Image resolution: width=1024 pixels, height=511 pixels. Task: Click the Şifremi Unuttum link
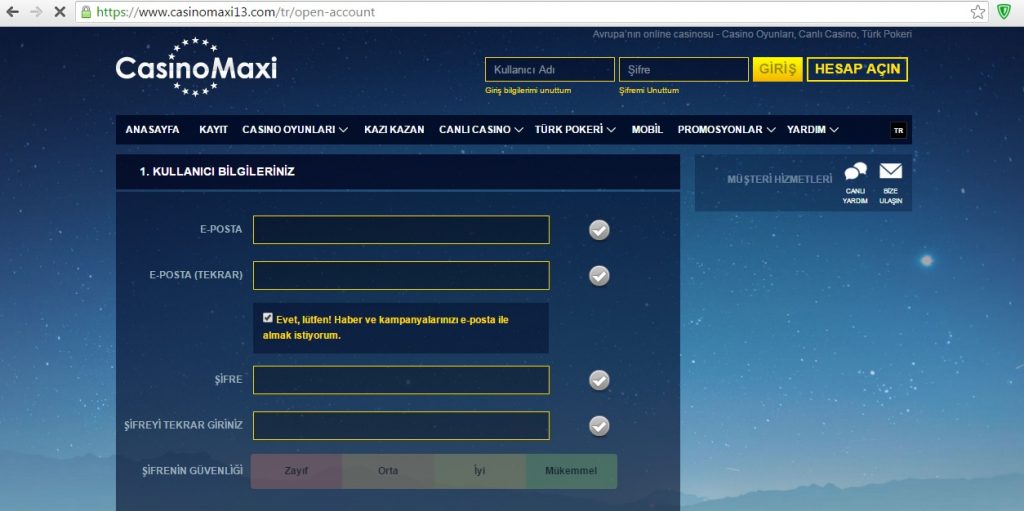pyautogui.click(x=648, y=91)
